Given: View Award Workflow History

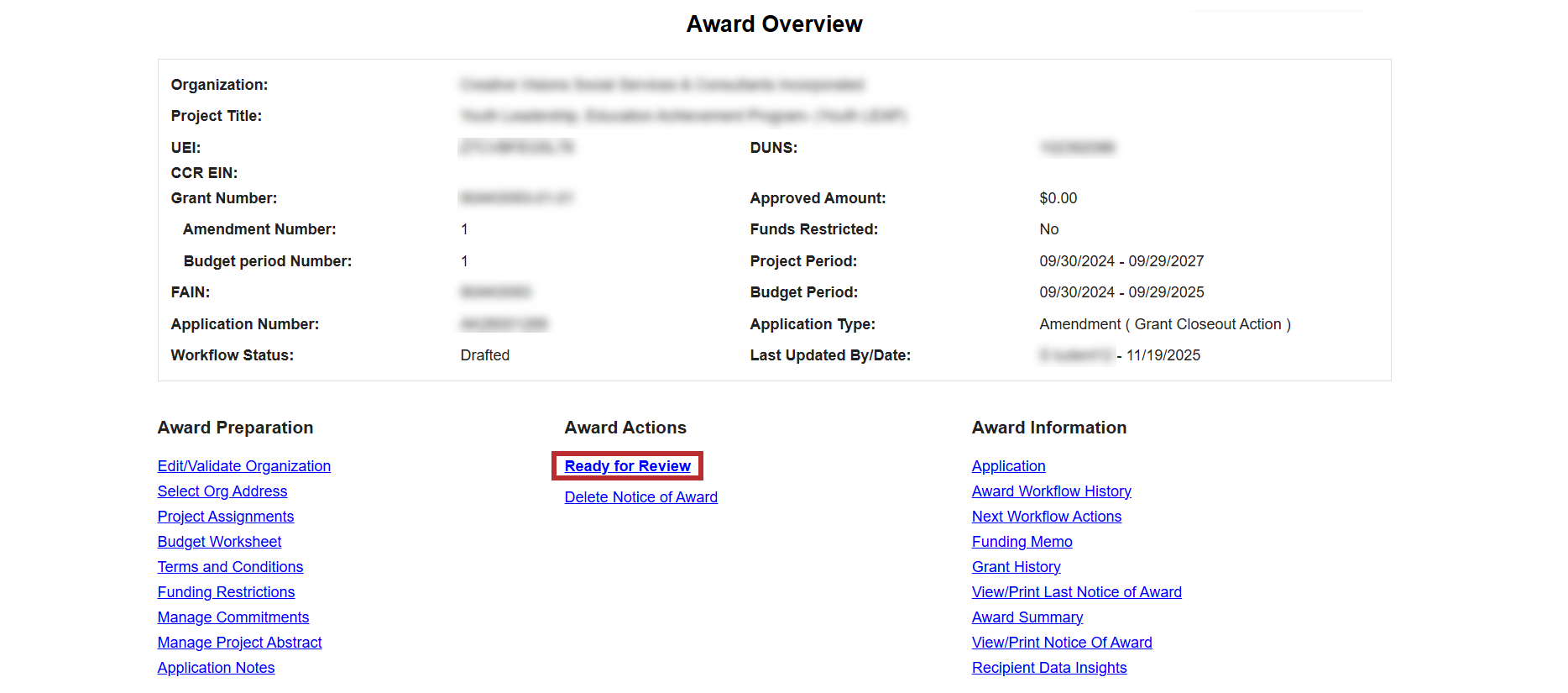Looking at the screenshot, I should 1051,491.
